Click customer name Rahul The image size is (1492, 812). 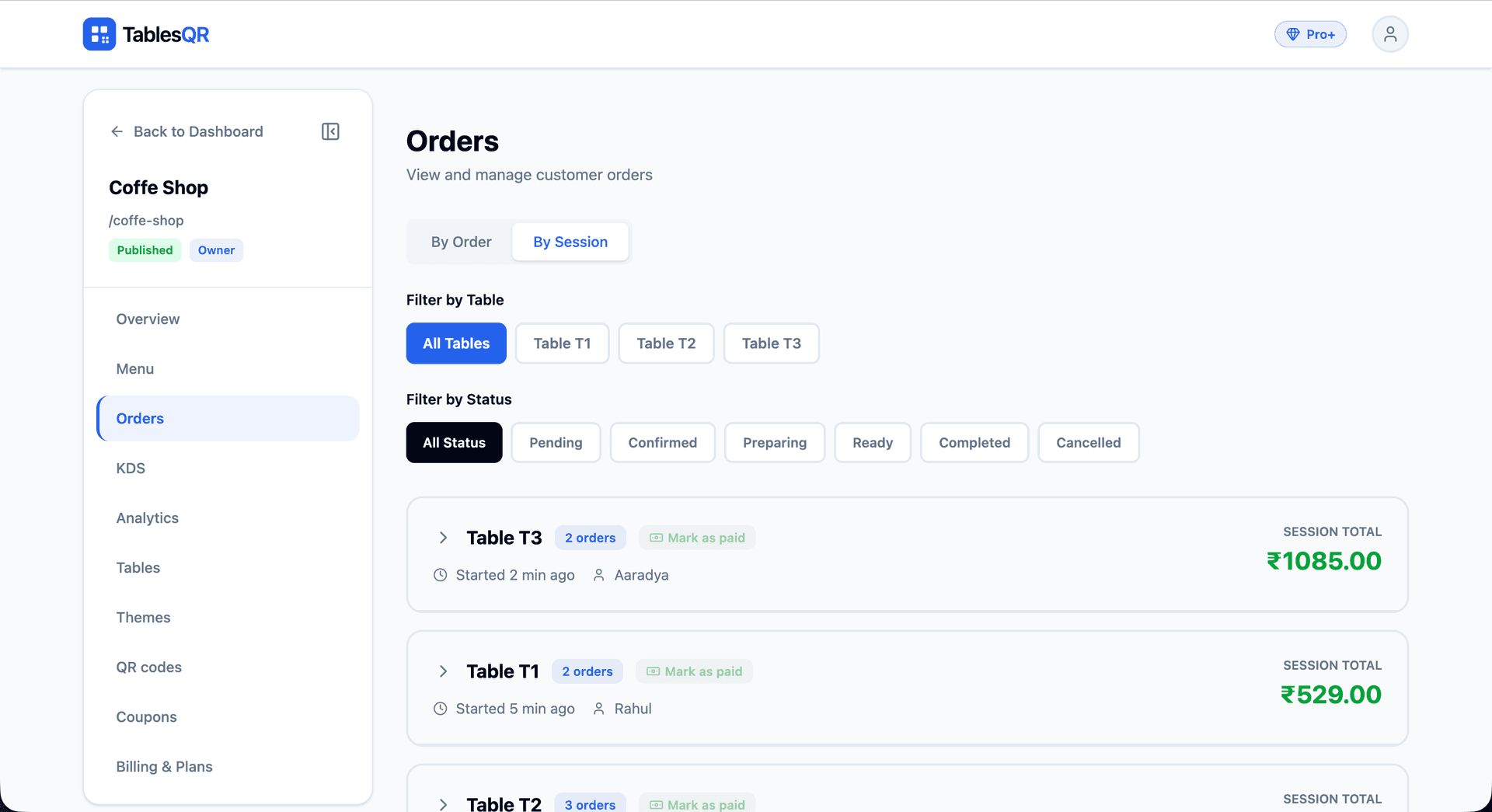point(633,709)
